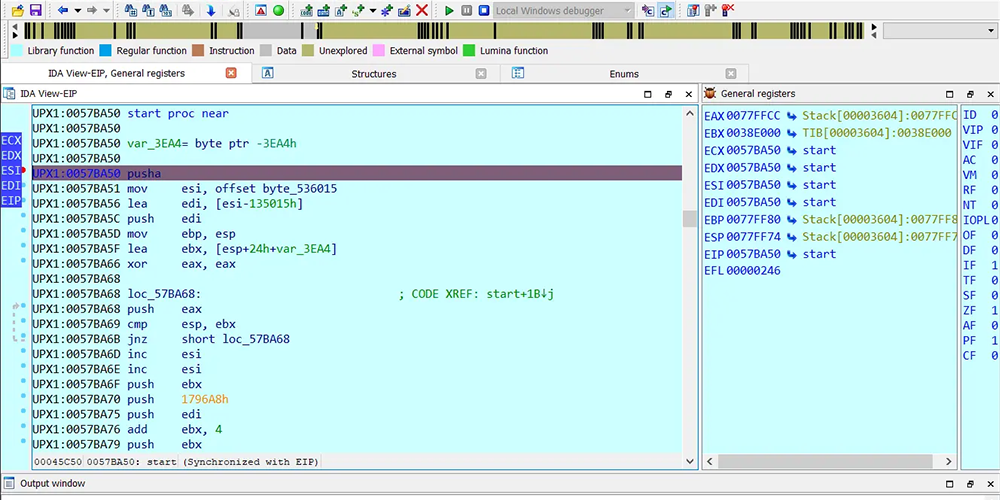Click the green circle toolbar icon
Viewport: 1000px width, 500px height.
(279, 10)
